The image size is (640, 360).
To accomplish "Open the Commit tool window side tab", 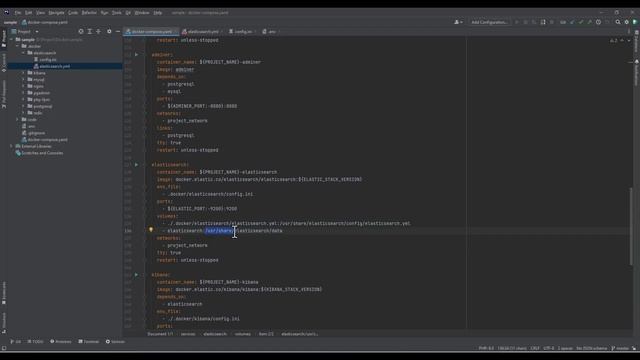I will point(4,62).
